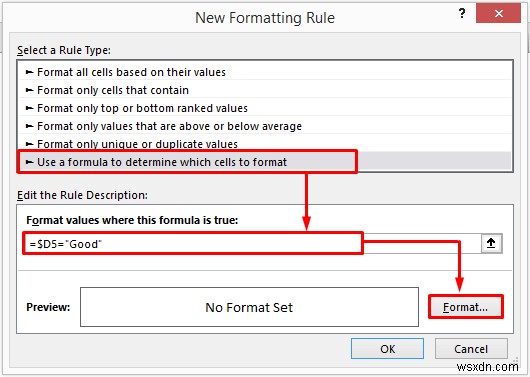Screen dimensions: 530x377
Task: Open help with the question mark icon
Action: click(462, 14)
